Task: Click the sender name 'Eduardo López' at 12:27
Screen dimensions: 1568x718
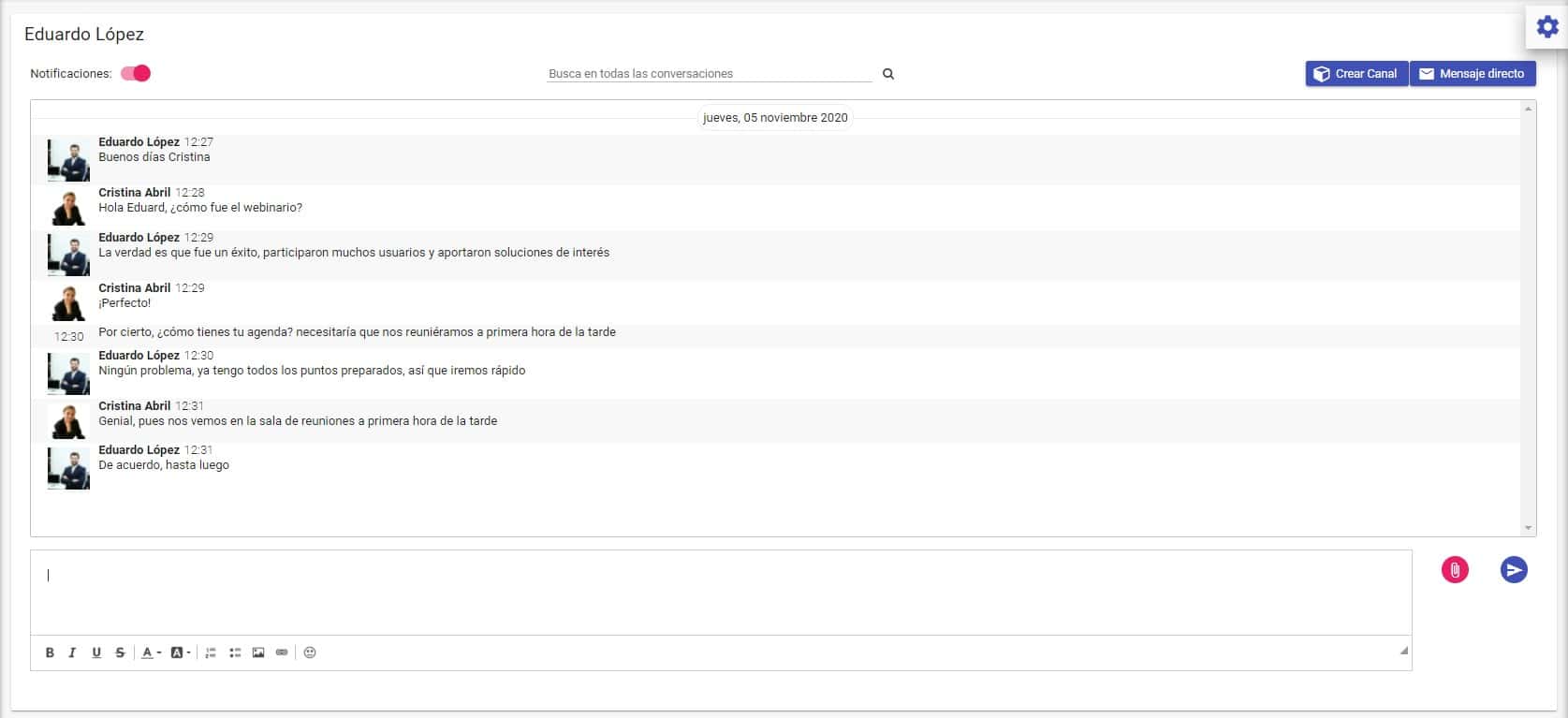Action: 139,142
